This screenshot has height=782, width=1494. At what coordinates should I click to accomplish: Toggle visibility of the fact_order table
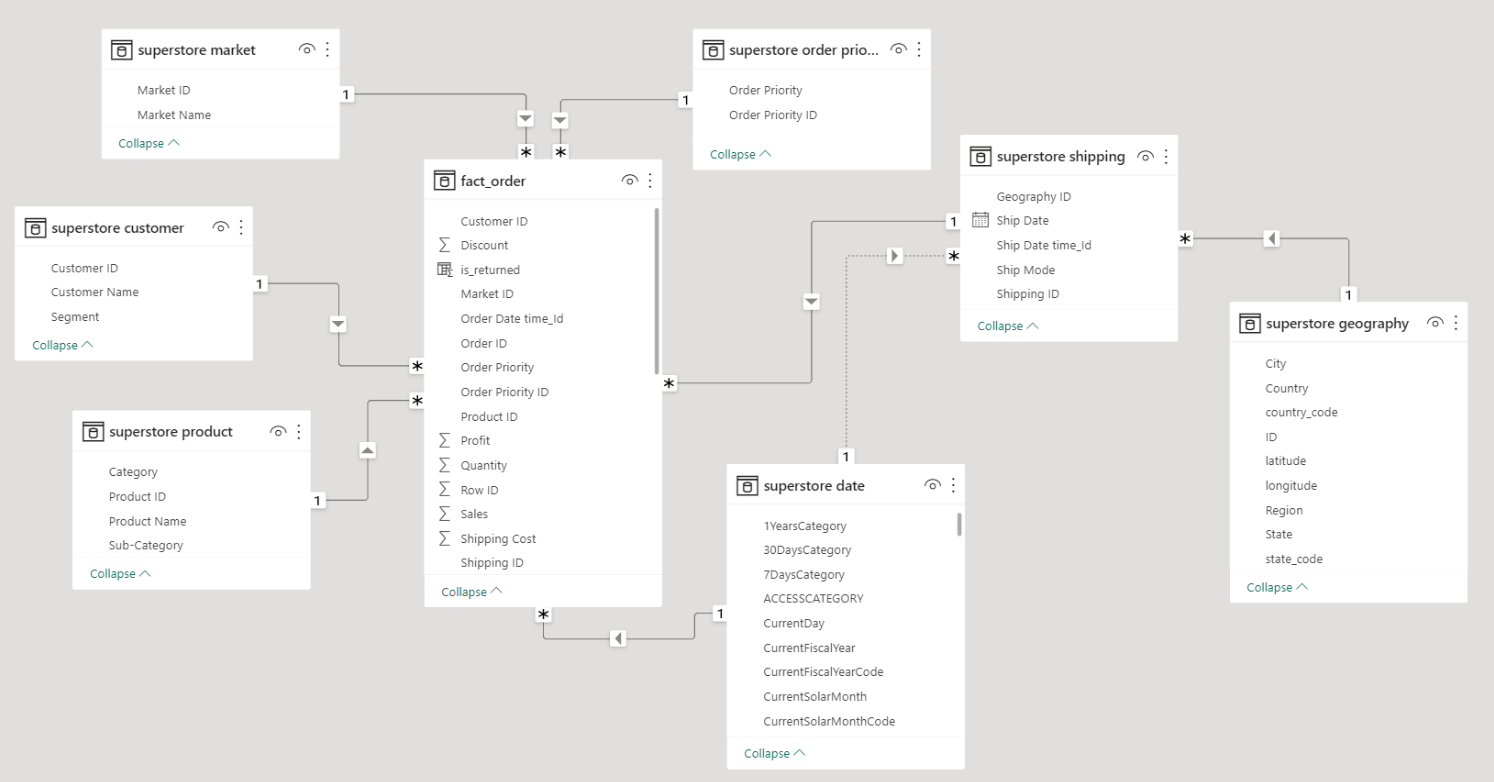point(629,180)
